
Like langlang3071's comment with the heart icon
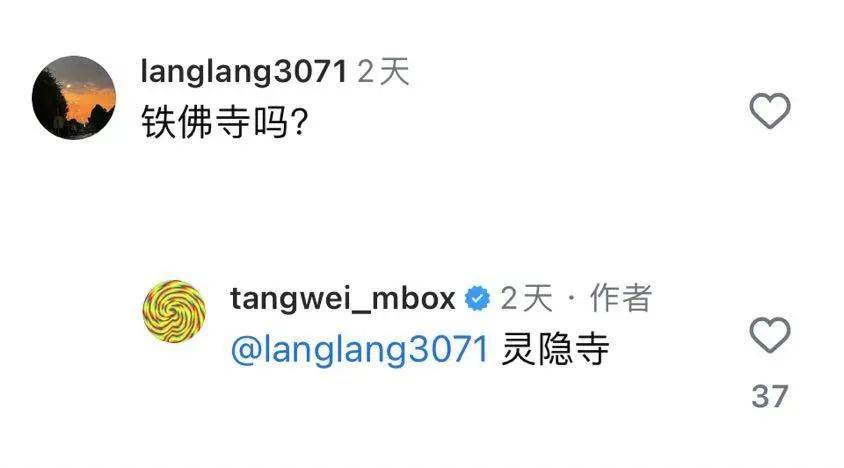(x=770, y=111)
